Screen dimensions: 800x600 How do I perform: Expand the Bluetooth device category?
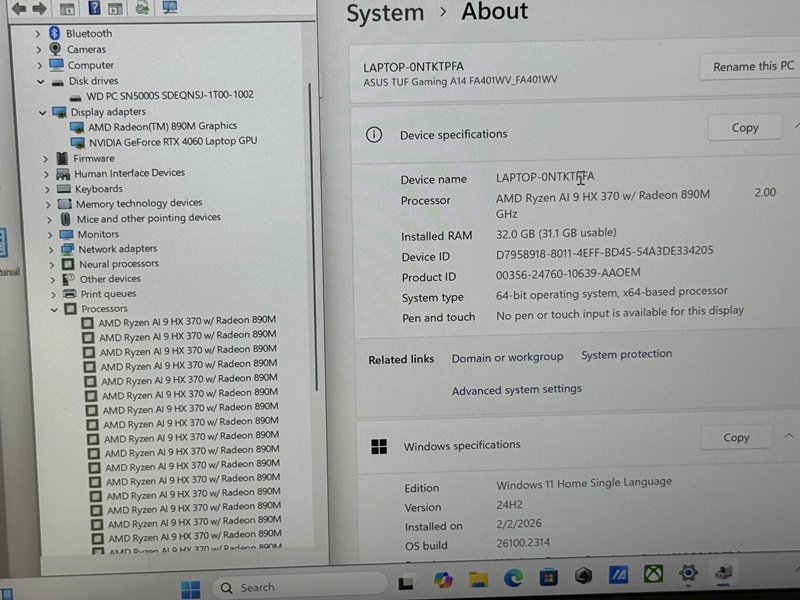point(38,33)
